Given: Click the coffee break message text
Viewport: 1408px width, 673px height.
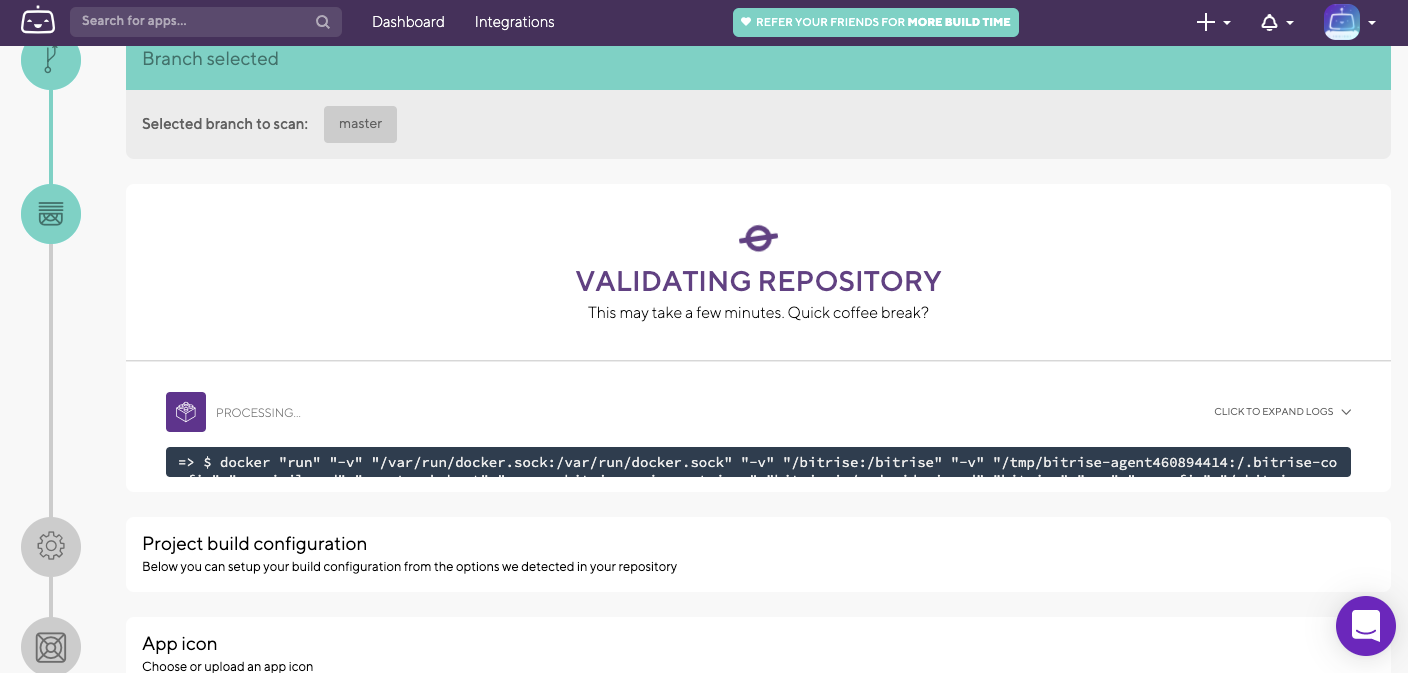Looking at the screenshot, I should 758,313.
